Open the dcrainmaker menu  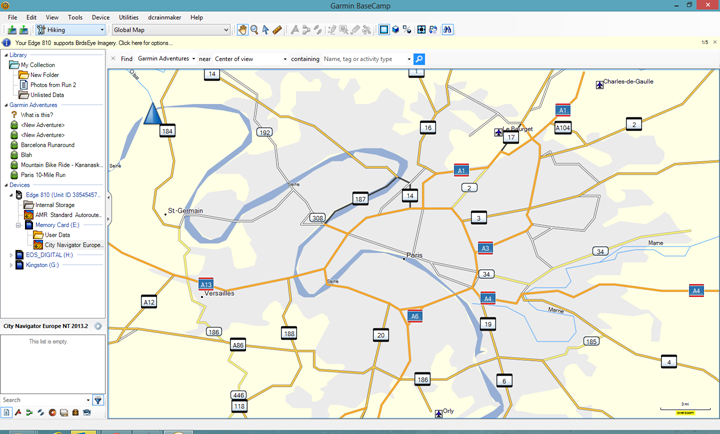click(164, 17)
